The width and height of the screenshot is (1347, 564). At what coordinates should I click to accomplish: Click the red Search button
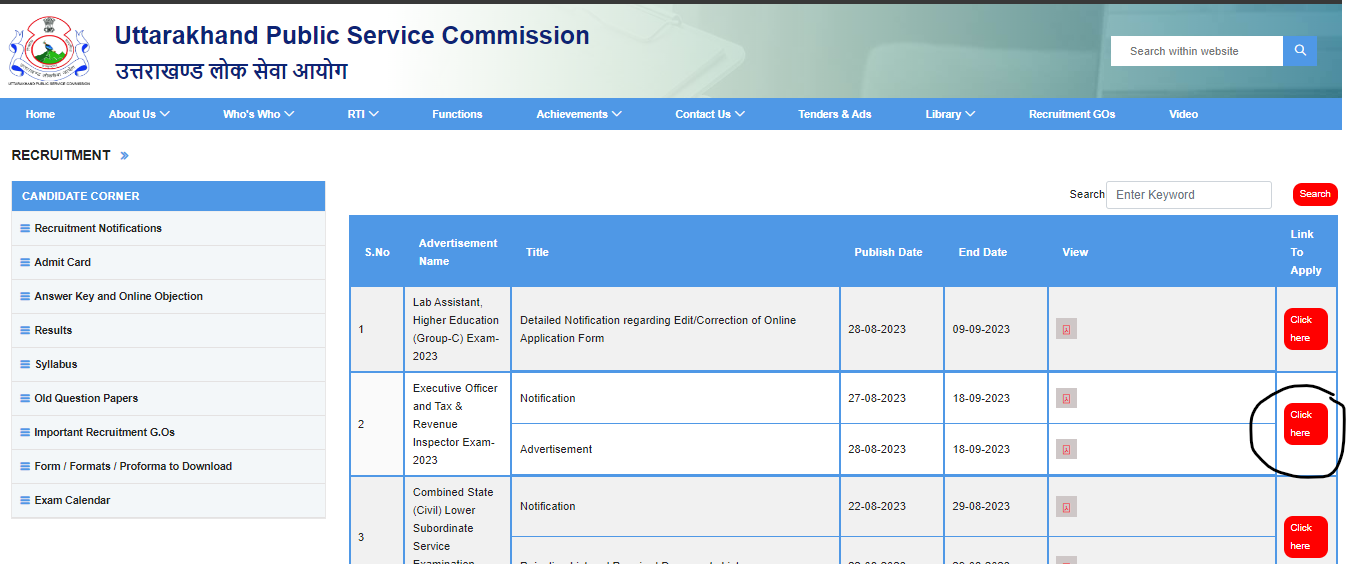tap(1315, 194)
